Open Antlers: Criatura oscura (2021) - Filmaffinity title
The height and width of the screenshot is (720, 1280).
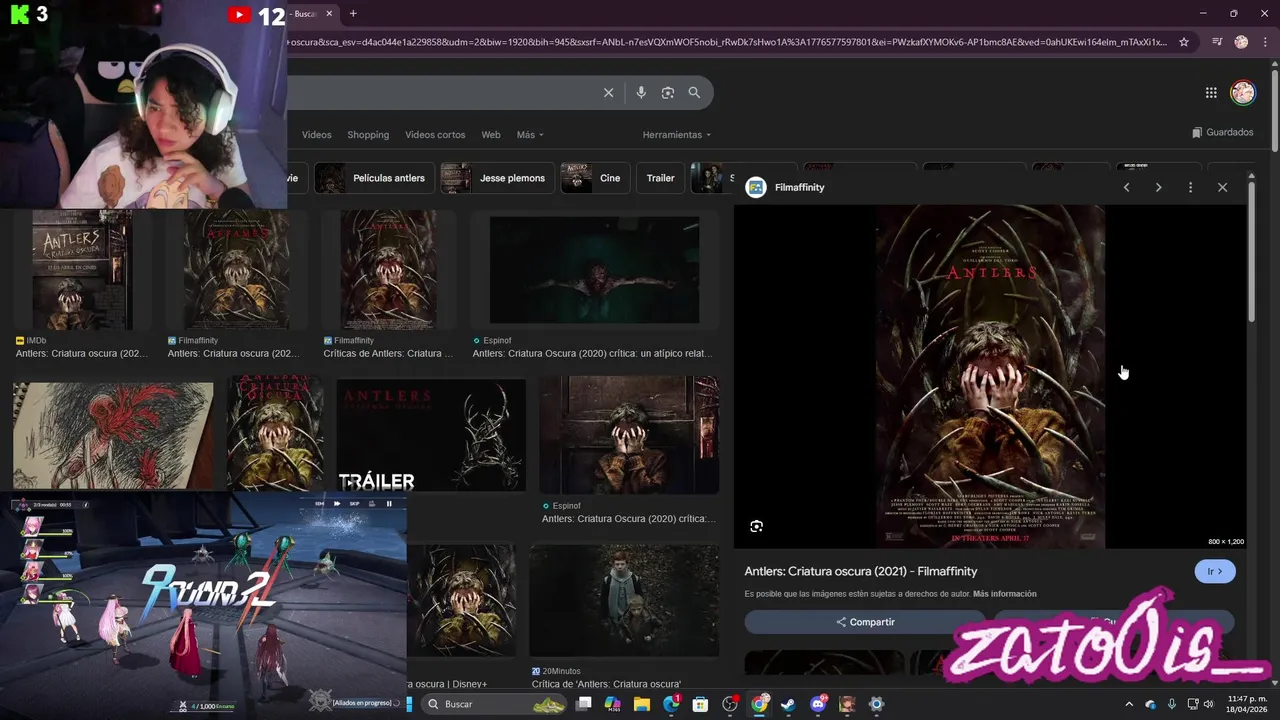click(861, 571)
